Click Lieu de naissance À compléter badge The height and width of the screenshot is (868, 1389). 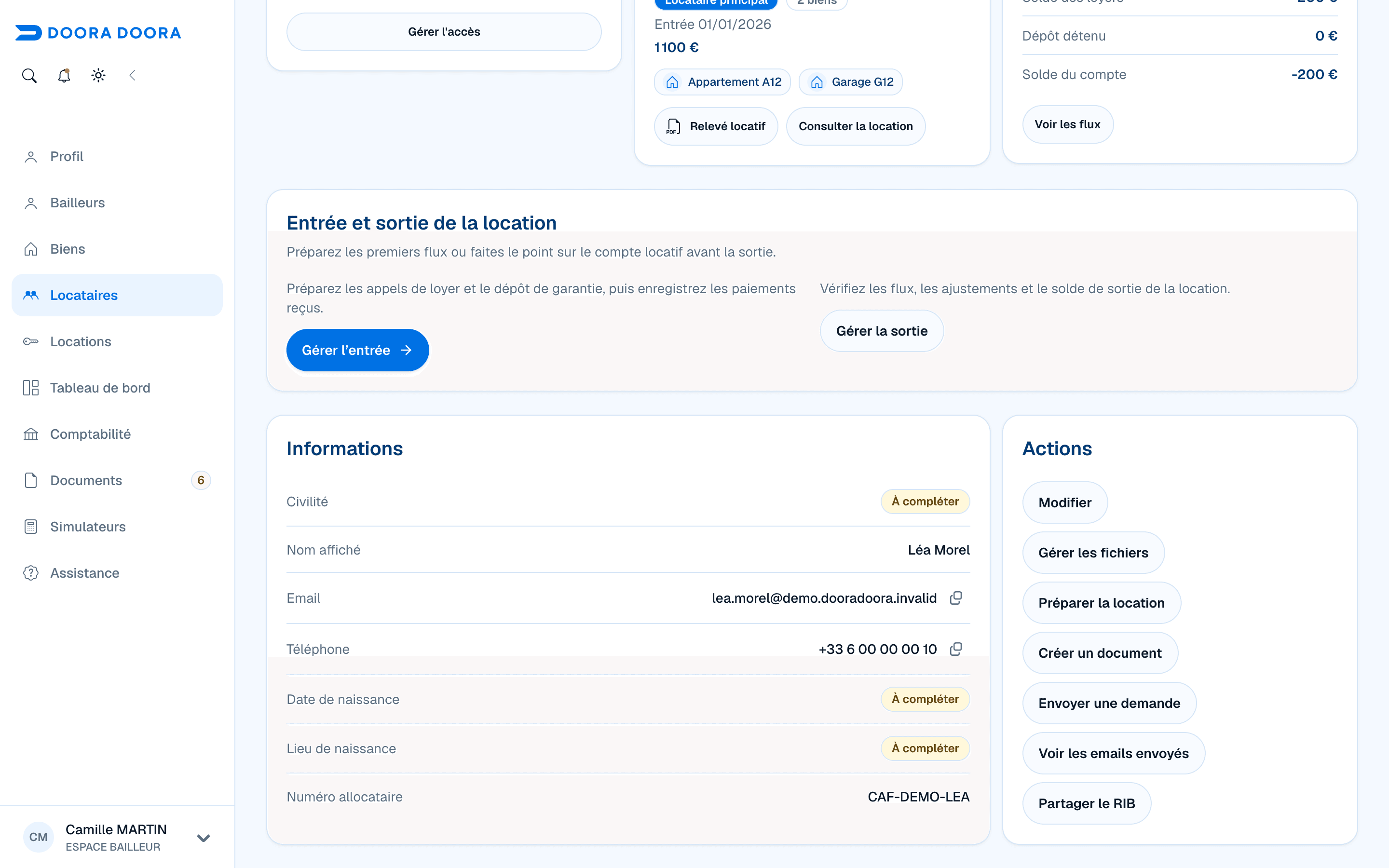pos(925,748)
